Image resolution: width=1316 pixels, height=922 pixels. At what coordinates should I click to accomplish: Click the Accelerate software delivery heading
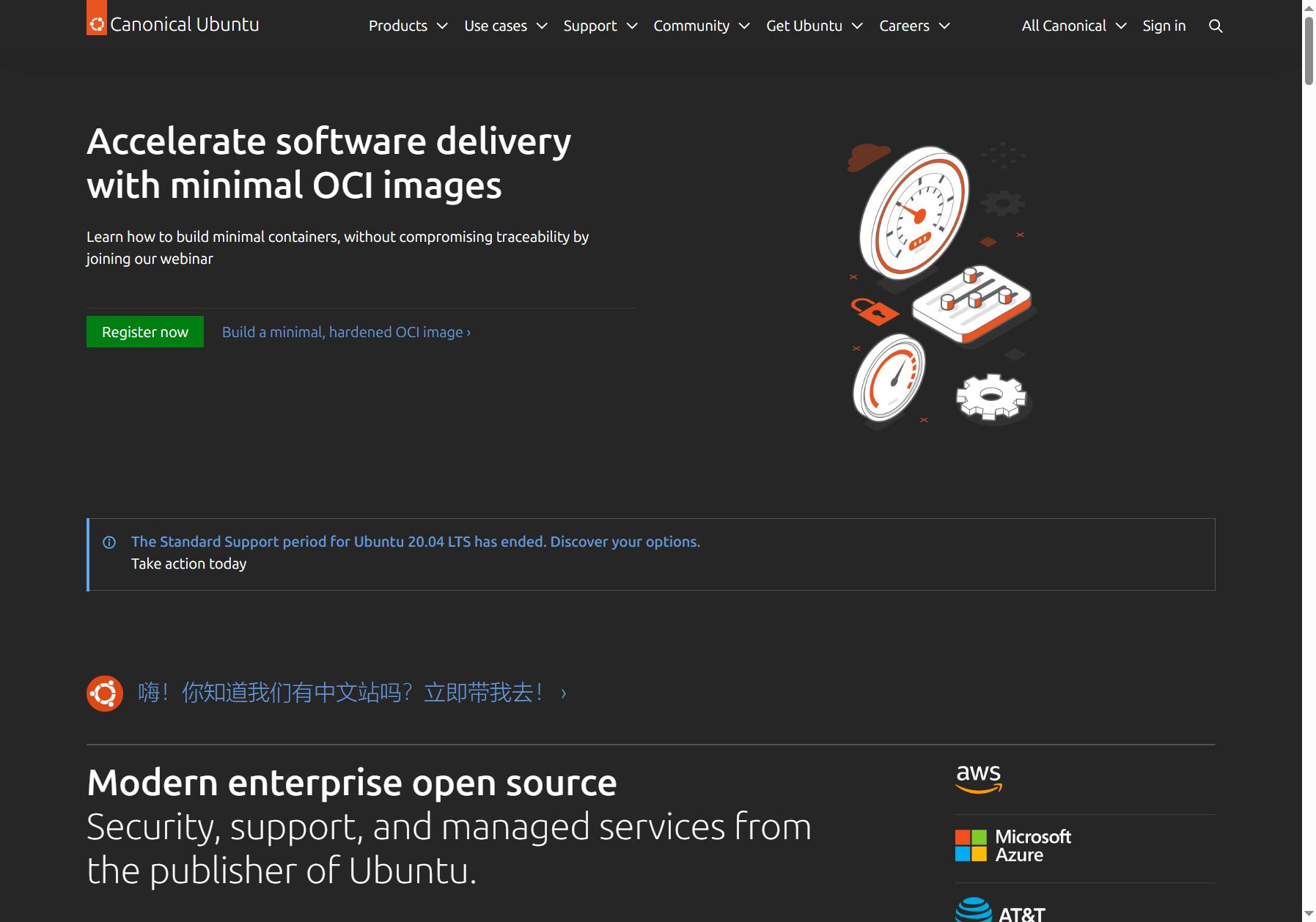(328, 163)
